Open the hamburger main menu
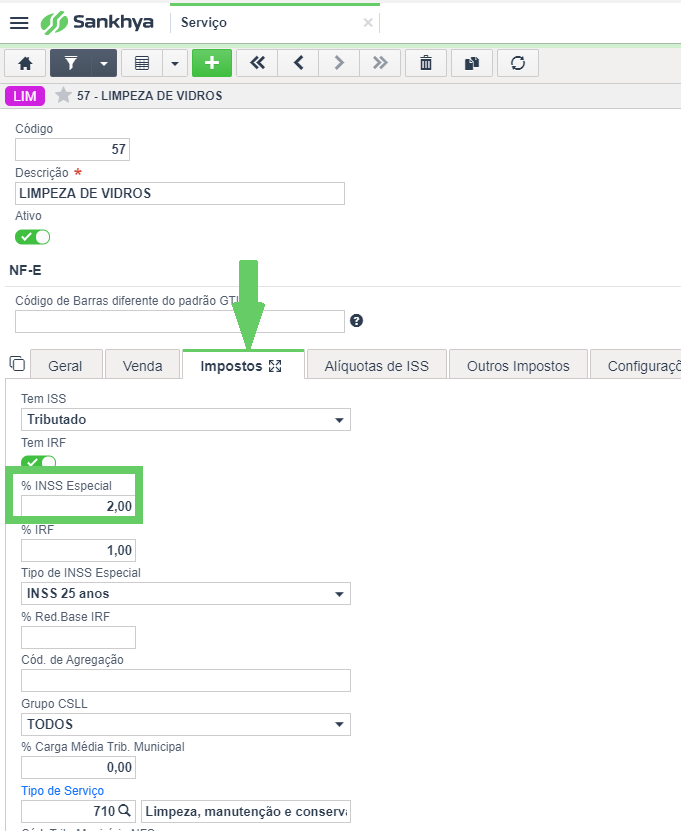This screenshot has width=681, height=831. [x=19, y=23]
